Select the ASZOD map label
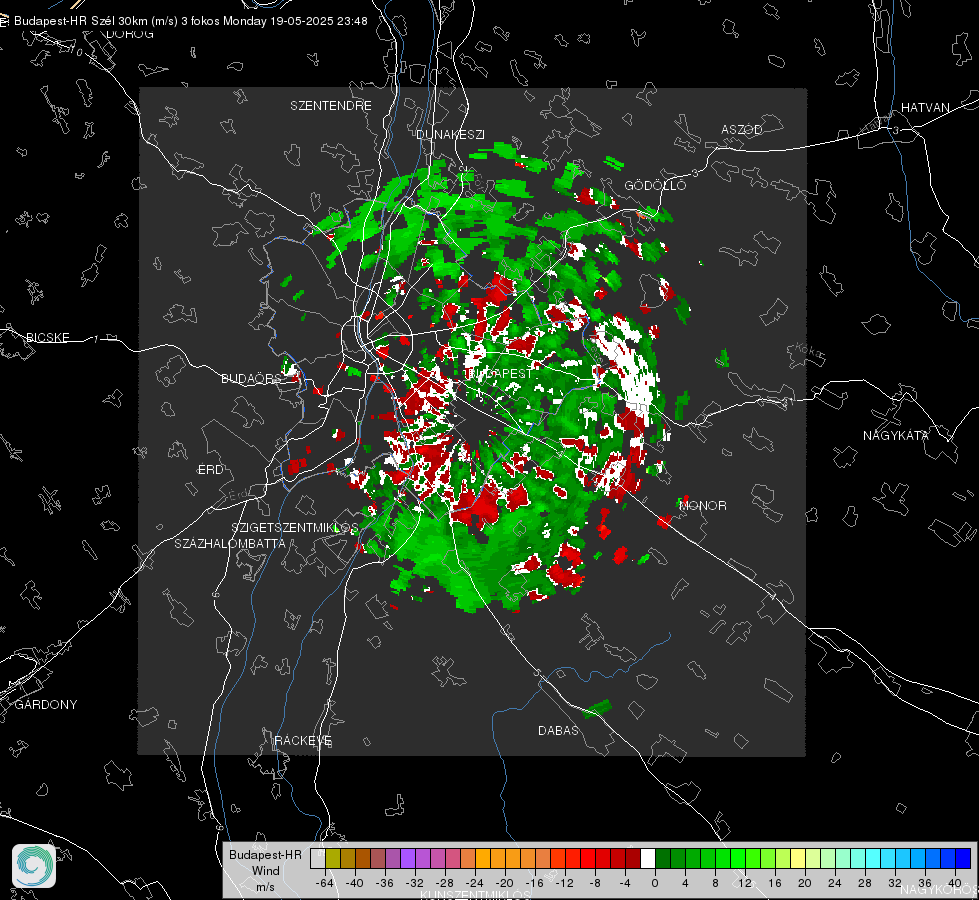Viewport: 979px width, 900px height. coord(742,129)
